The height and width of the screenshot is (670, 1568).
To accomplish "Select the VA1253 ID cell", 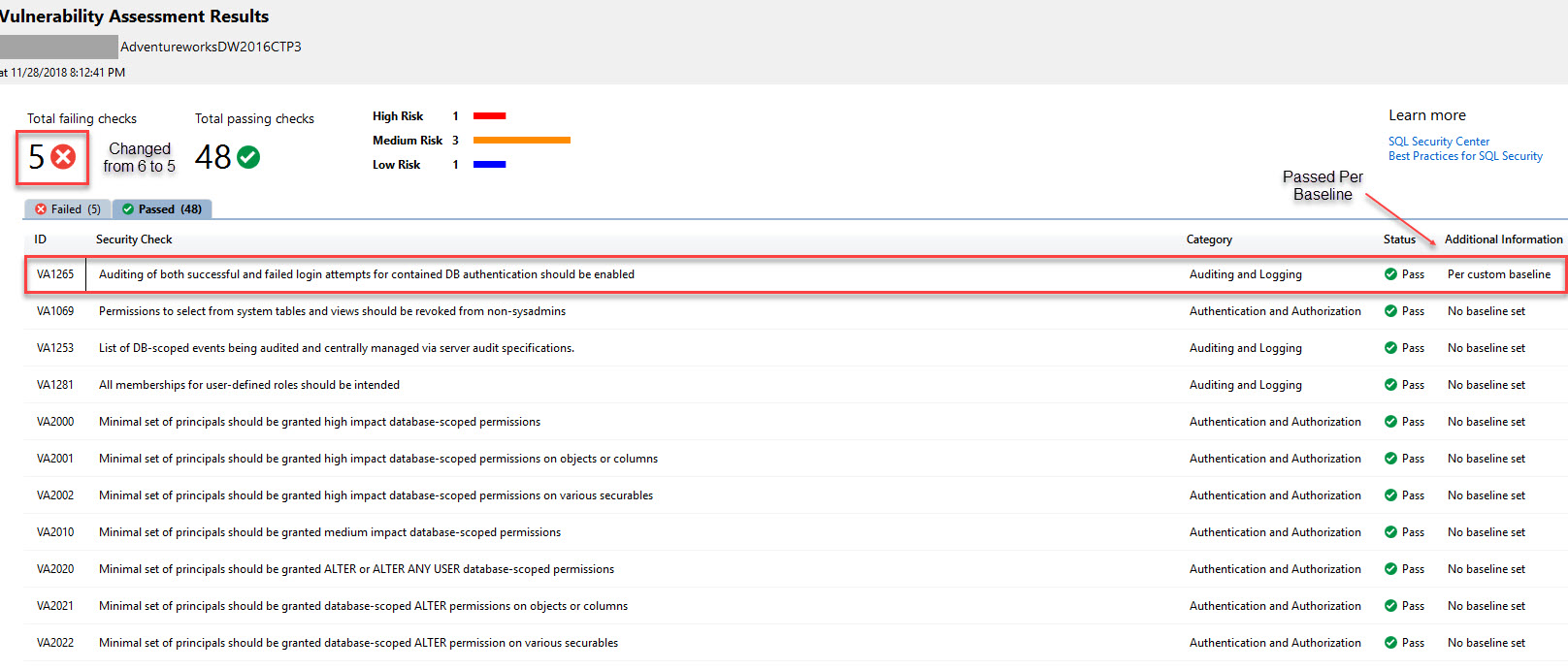I will point(55,348).
